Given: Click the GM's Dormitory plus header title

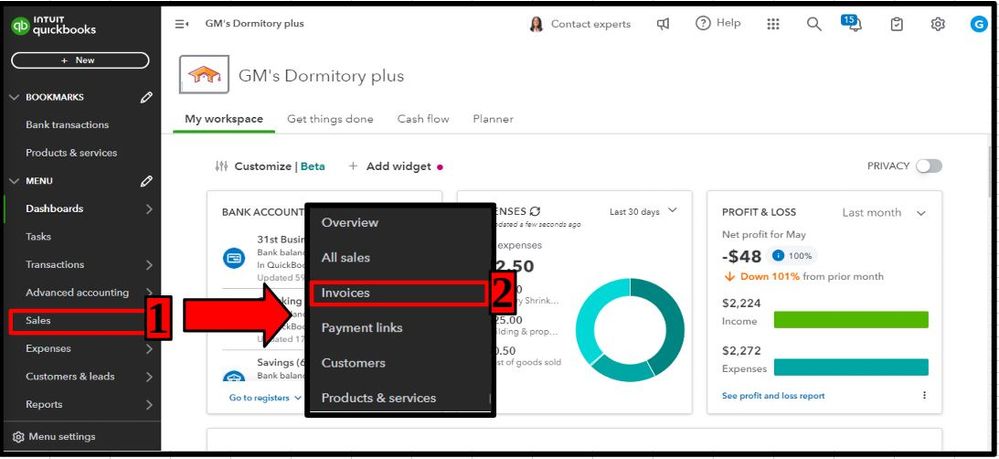Looking at the screenshot, I should 321,76.
